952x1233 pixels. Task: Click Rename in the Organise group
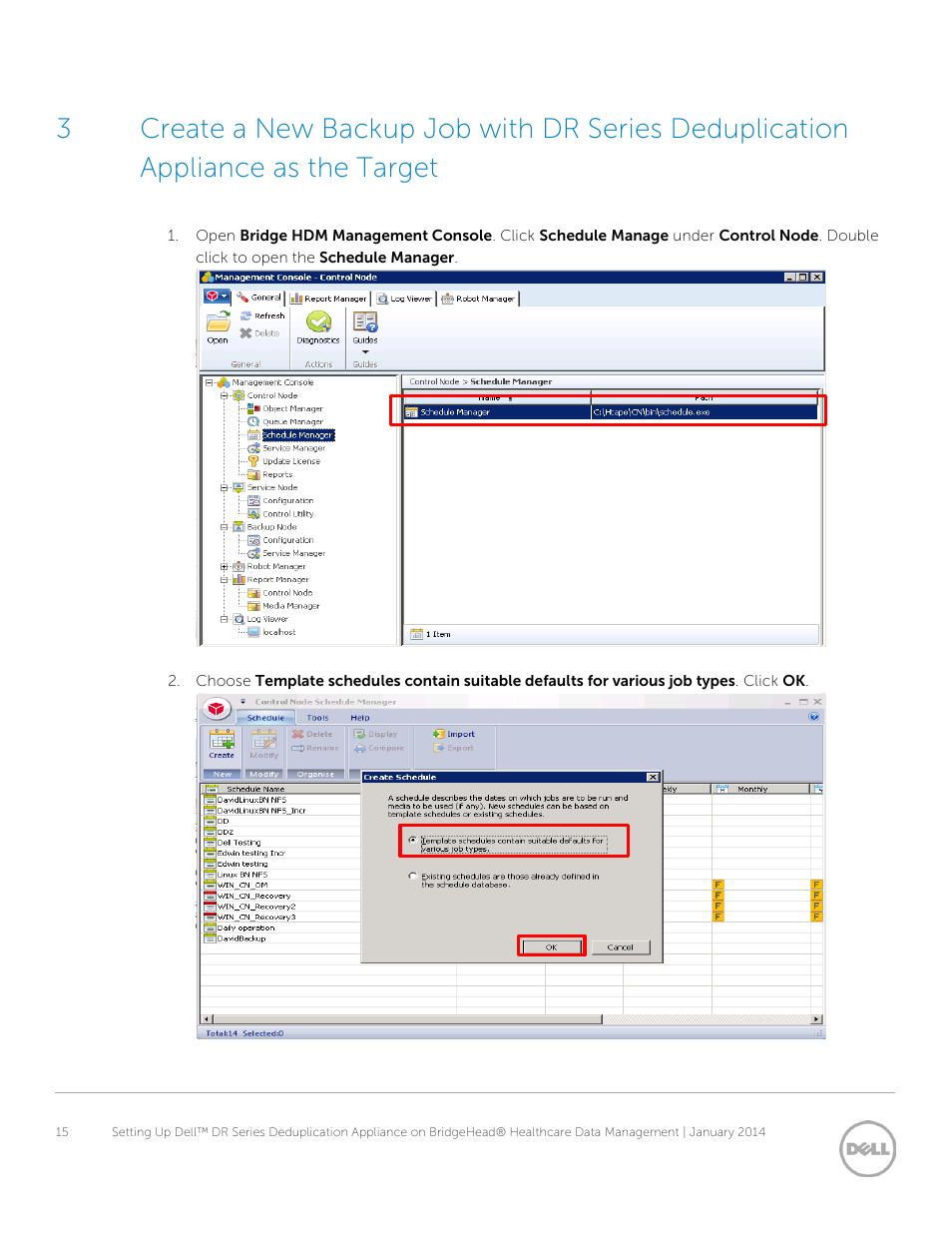click(x=314, y=748)
